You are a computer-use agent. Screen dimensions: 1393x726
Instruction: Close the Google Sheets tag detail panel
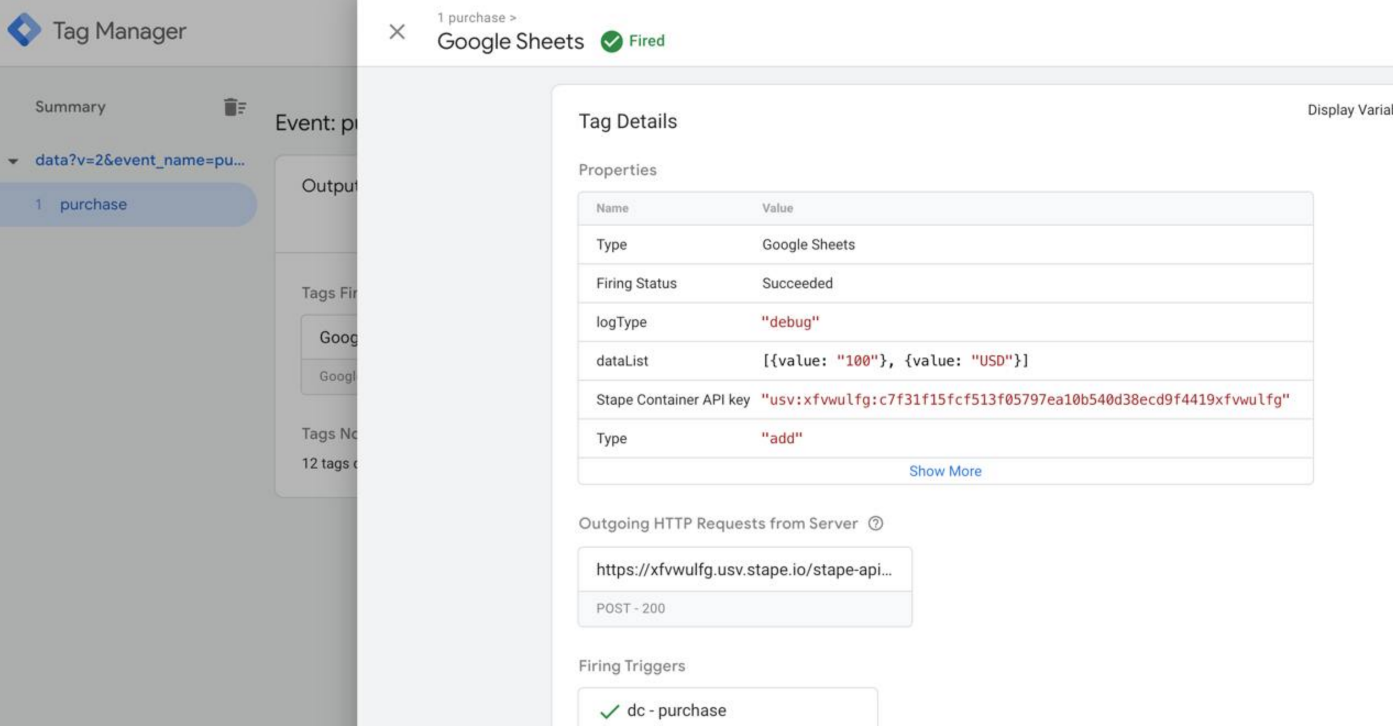(x=397, y=31)
